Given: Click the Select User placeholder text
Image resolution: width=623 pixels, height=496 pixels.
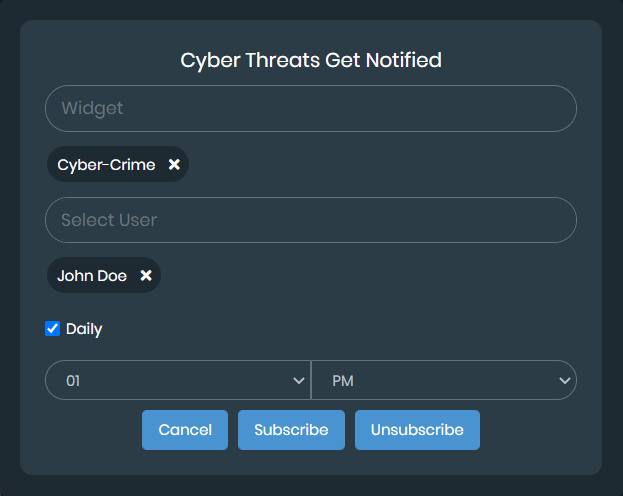Looking at the screenshot, I should click(109, 220).
